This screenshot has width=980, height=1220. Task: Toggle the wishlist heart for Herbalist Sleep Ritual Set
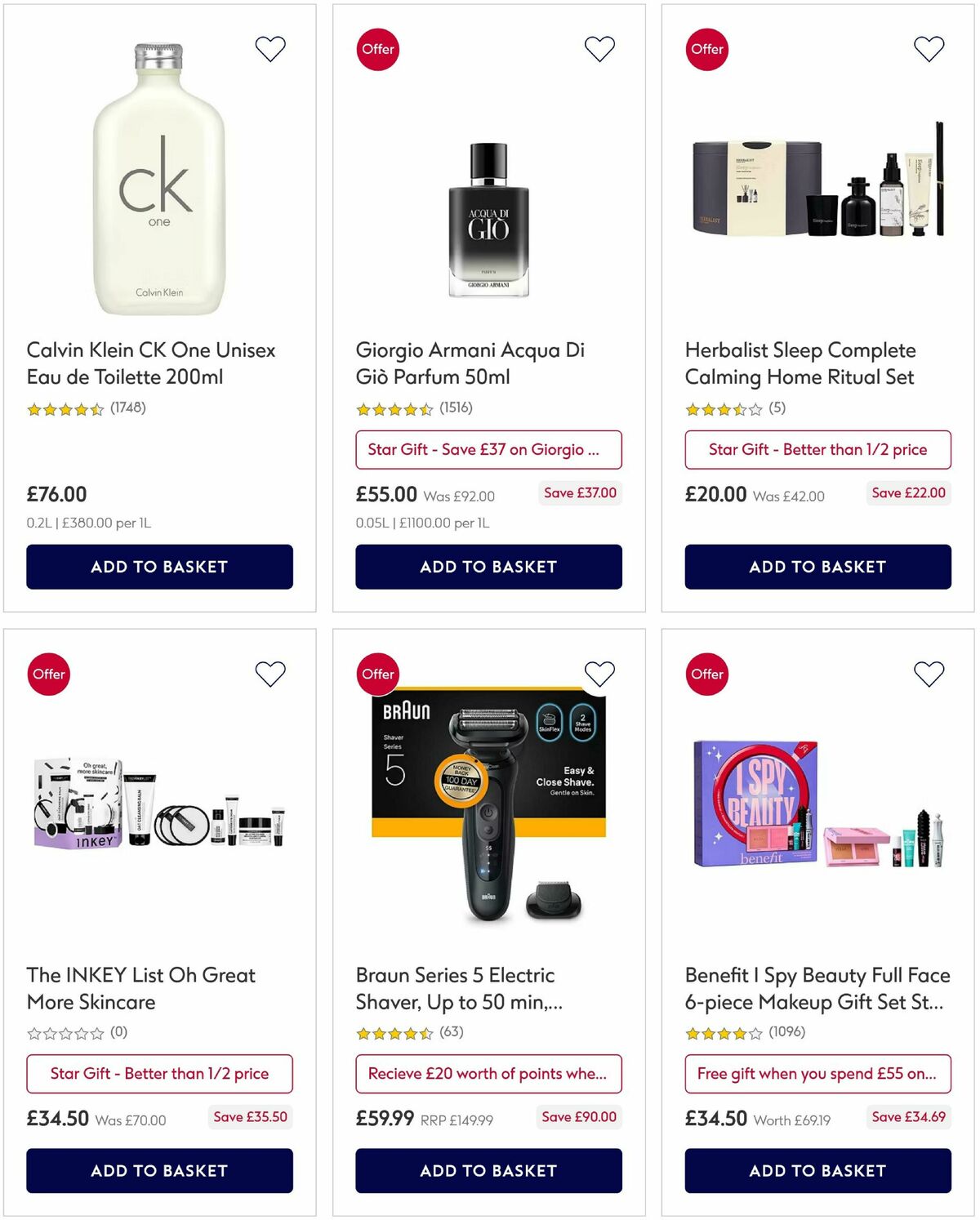click(929, 49)
